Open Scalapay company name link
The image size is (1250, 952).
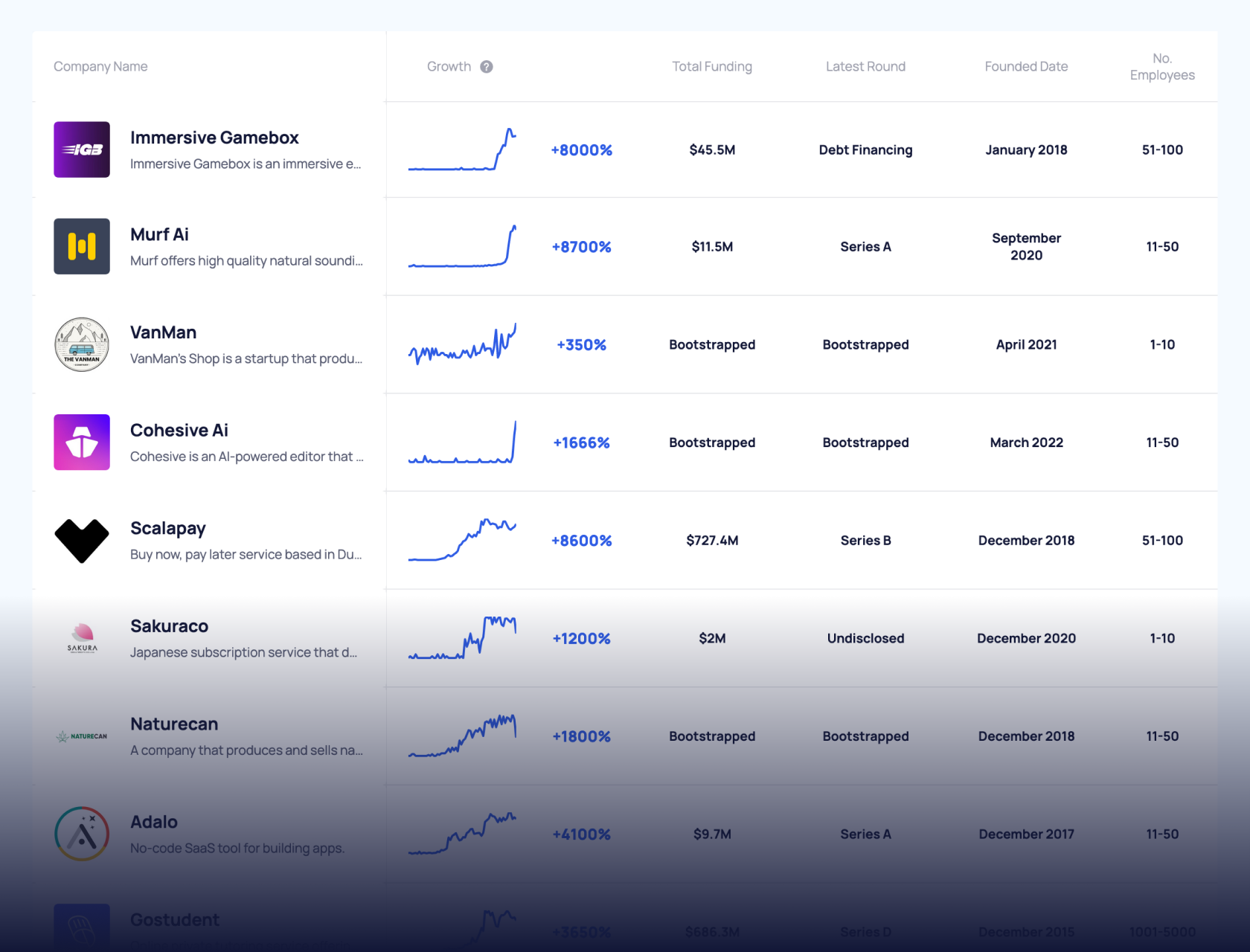[x=168, y=529]
